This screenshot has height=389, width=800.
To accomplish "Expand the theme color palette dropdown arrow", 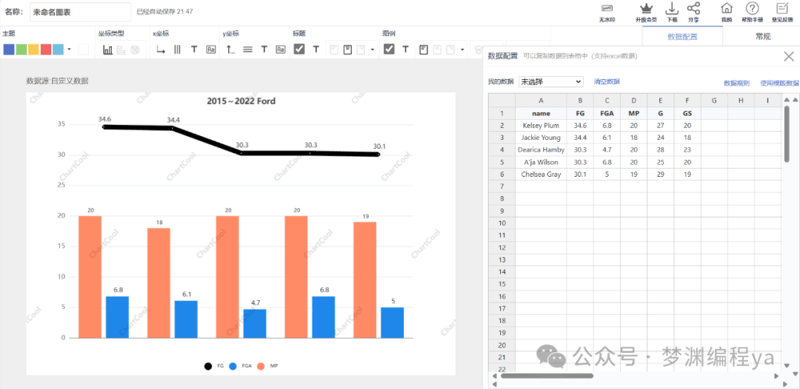I will pyautogui.click(x=69, y=50).
